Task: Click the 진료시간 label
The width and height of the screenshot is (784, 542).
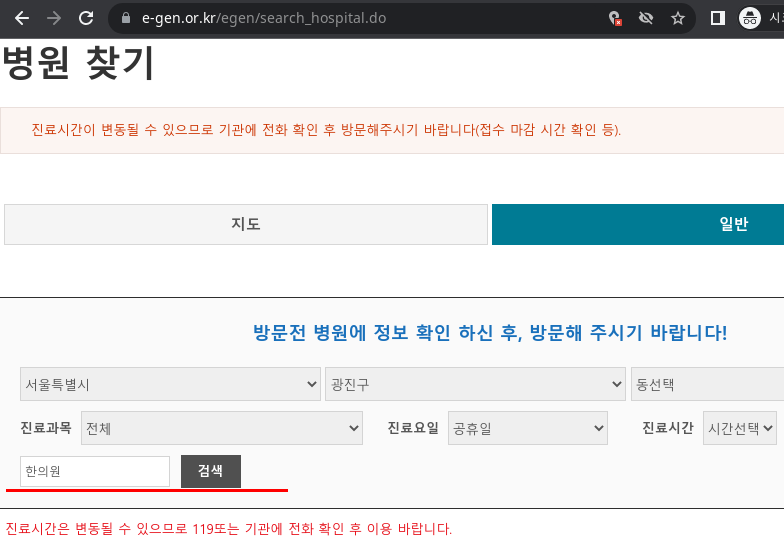Action: (x=668, y=428)
